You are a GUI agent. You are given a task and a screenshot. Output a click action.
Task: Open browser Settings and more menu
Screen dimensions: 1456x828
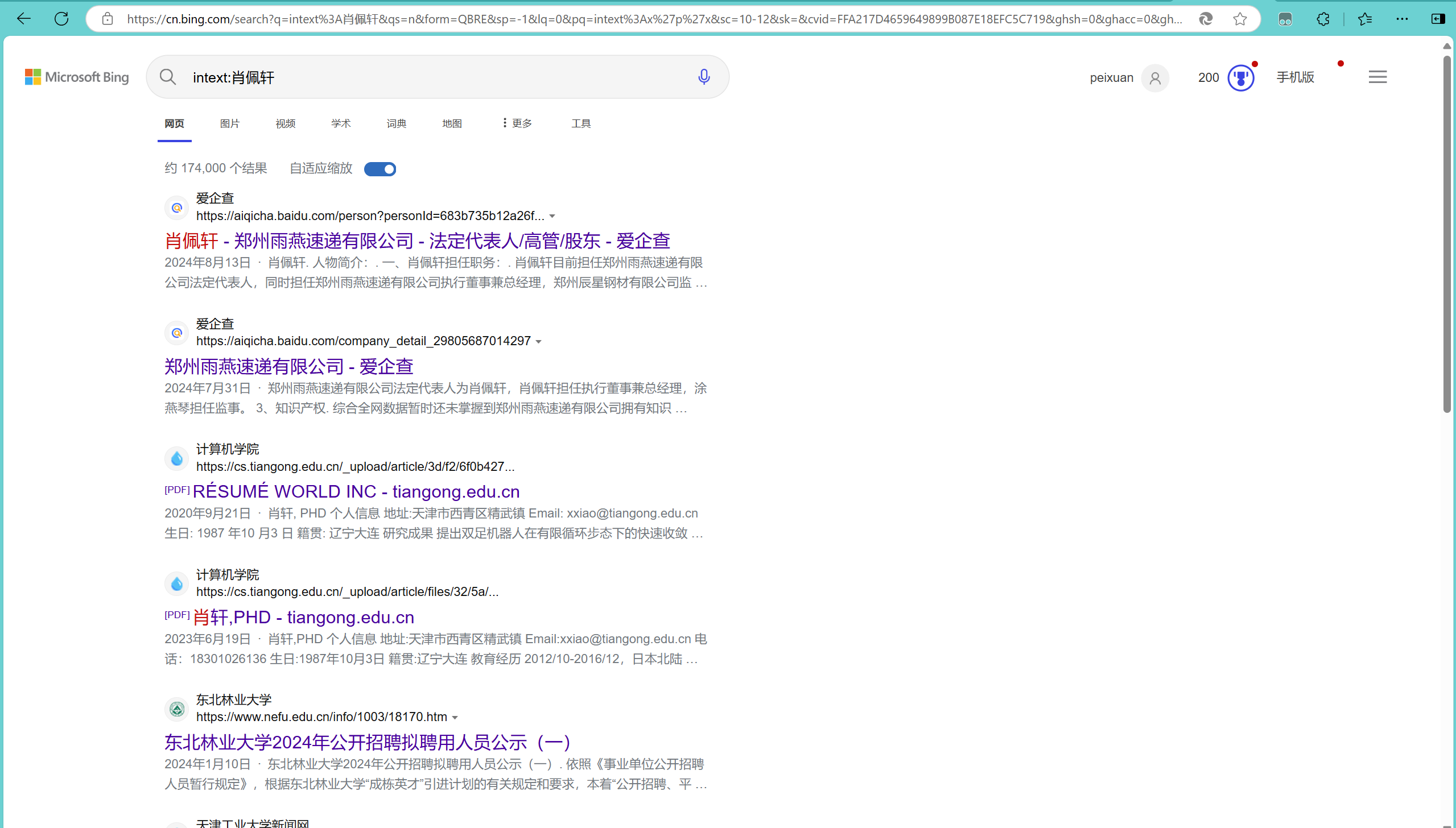1403,19
